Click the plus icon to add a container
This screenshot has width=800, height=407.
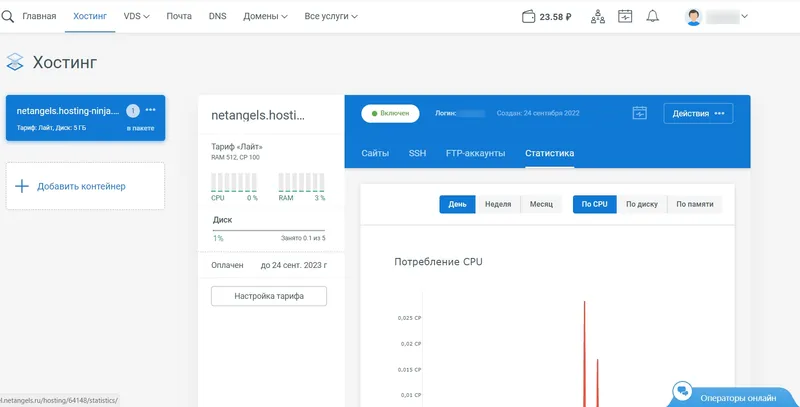(x=22, y=186)
